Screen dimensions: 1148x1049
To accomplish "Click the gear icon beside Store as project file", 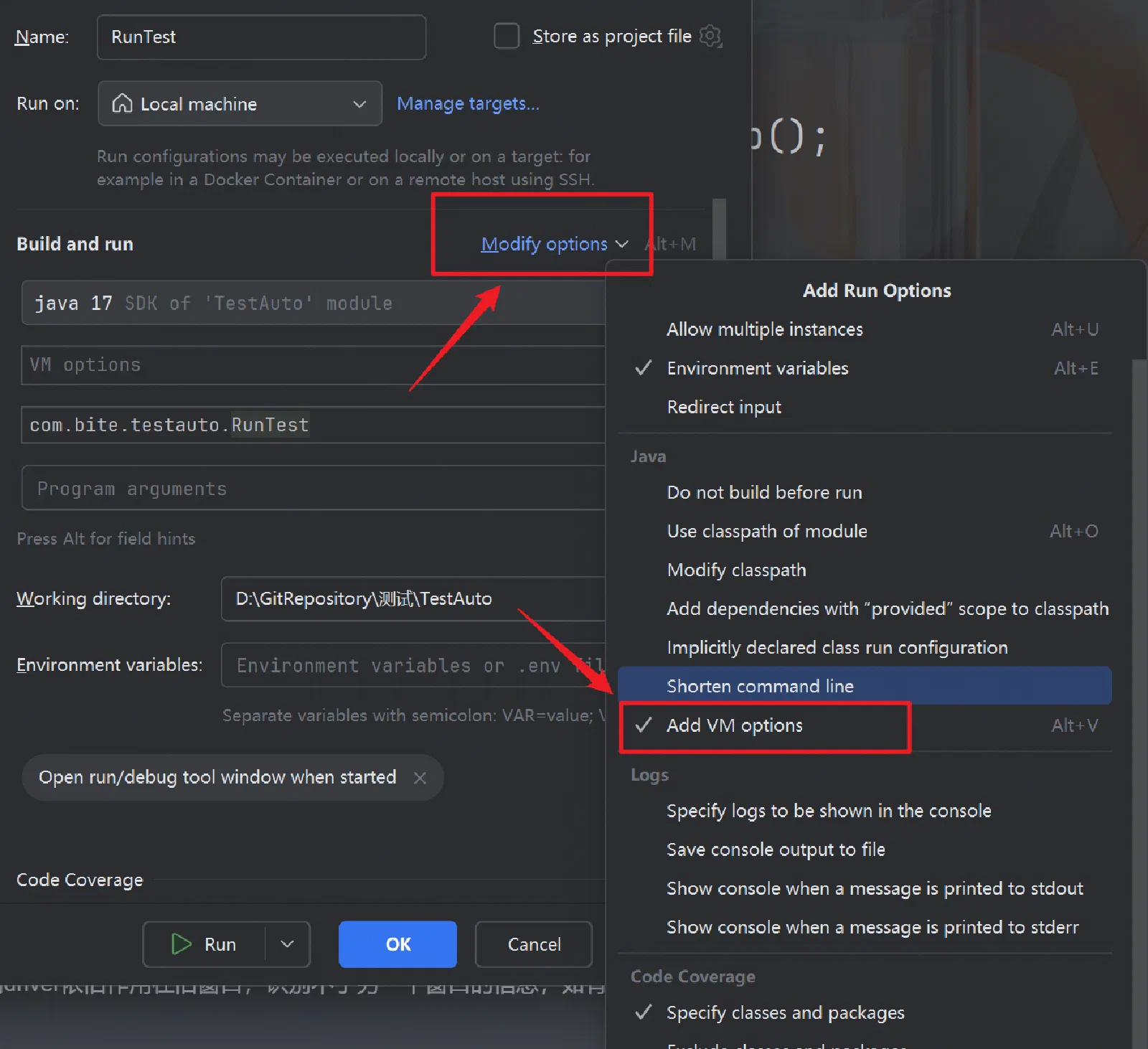I will tap(710, 36).
